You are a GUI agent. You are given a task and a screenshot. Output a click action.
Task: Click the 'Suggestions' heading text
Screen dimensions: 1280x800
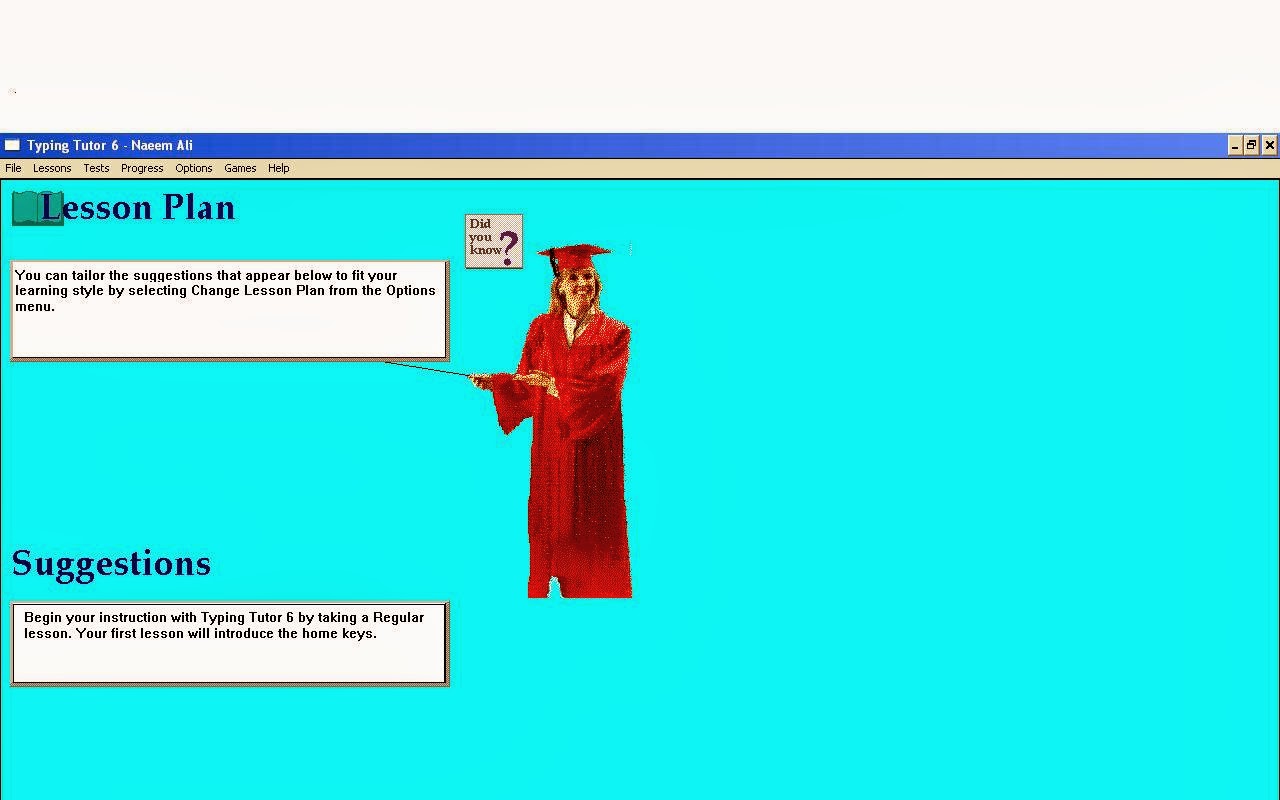coord(110,563)
